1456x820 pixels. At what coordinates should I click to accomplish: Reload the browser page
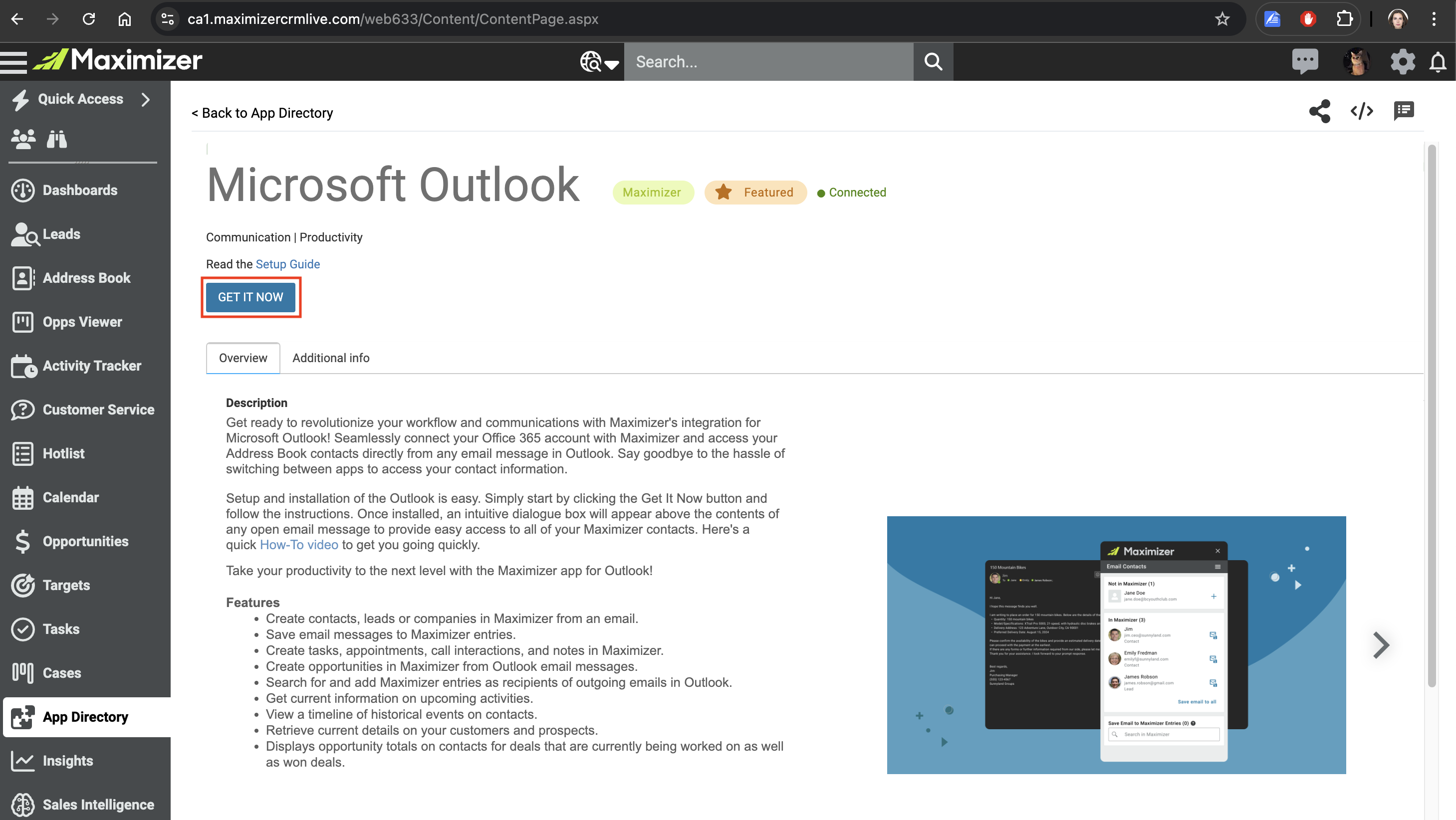click(x=89, y=19)
